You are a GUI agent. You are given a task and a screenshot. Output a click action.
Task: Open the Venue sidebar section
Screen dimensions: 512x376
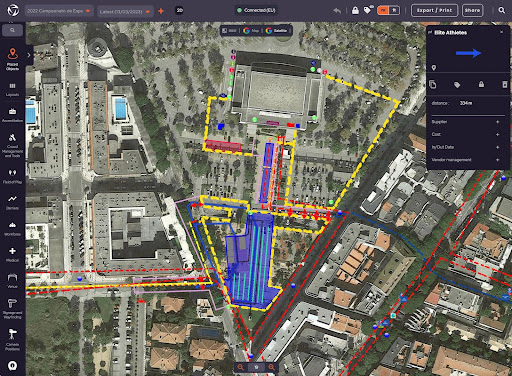(12, 281)
